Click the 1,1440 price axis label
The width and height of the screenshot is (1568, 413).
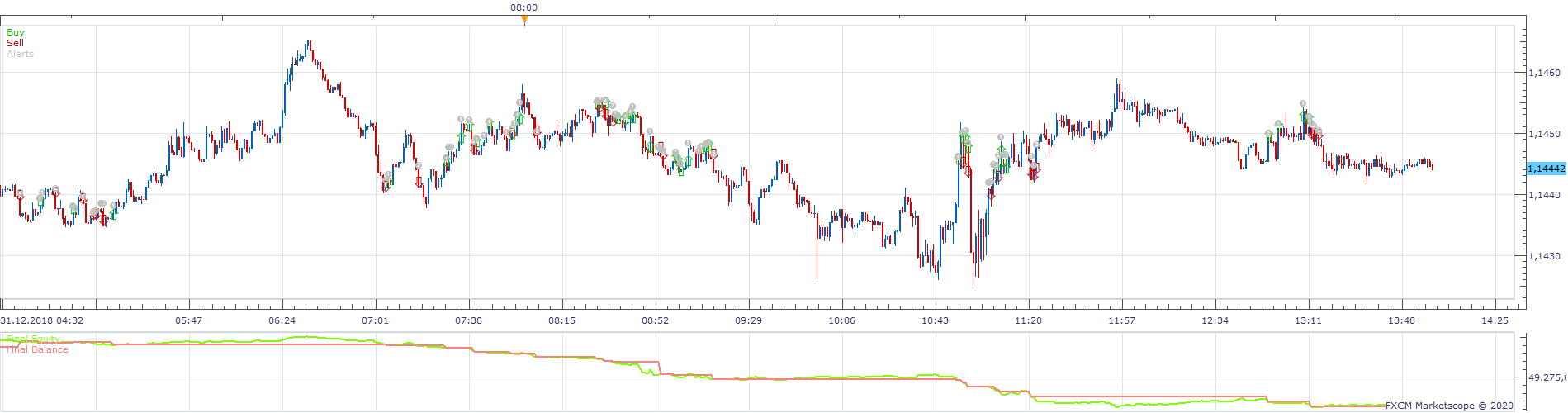click(1544, 195)
